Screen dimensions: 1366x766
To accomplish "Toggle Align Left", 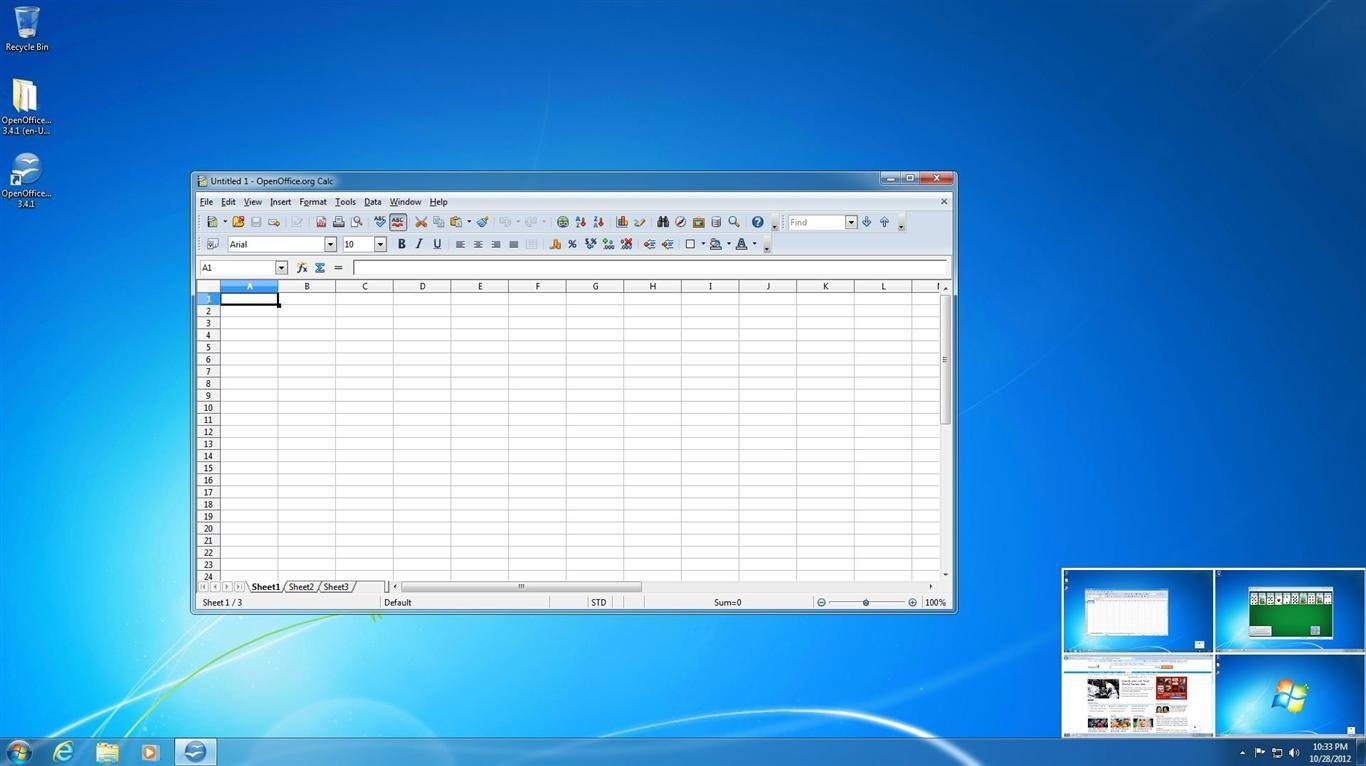I will point(460,244).
